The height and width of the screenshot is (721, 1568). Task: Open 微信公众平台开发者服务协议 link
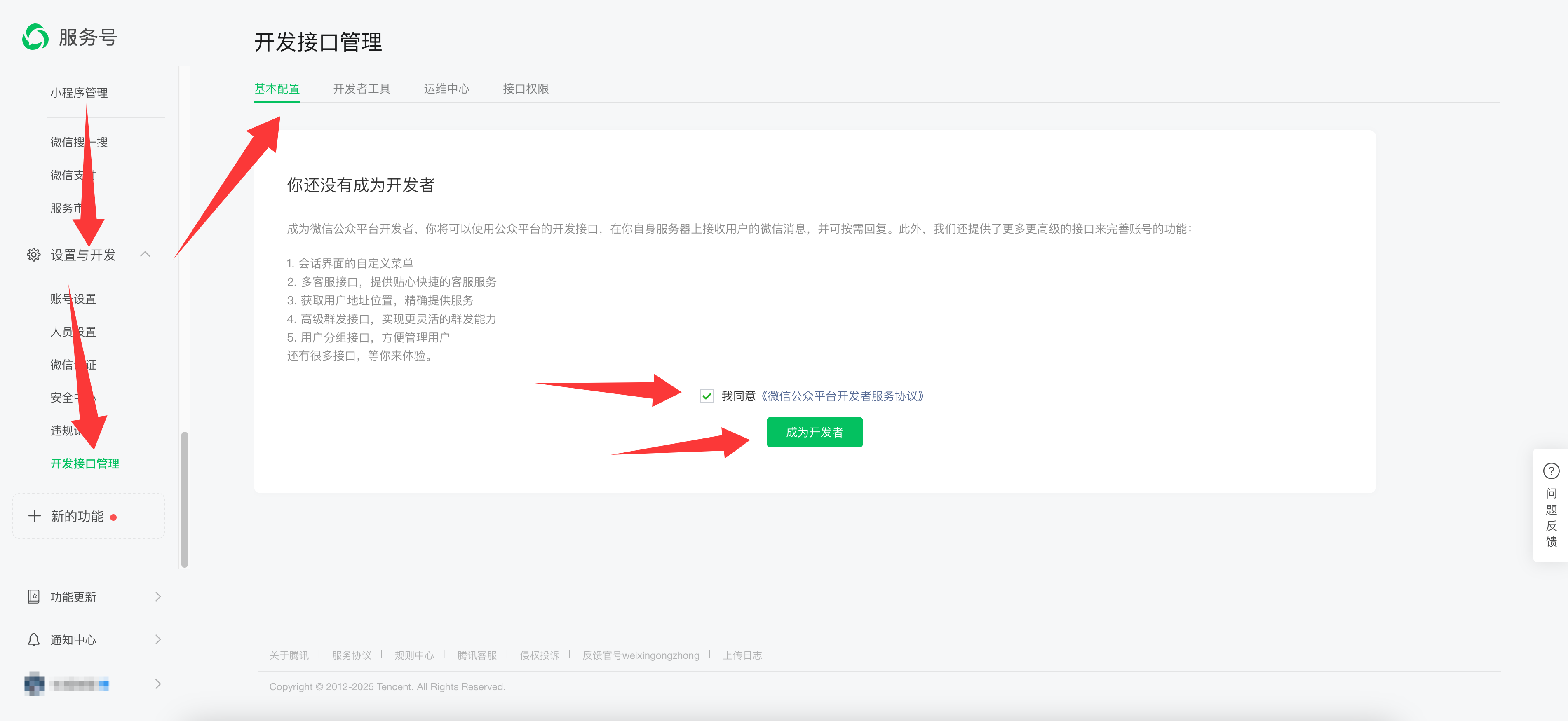click(x=843, y=396)
